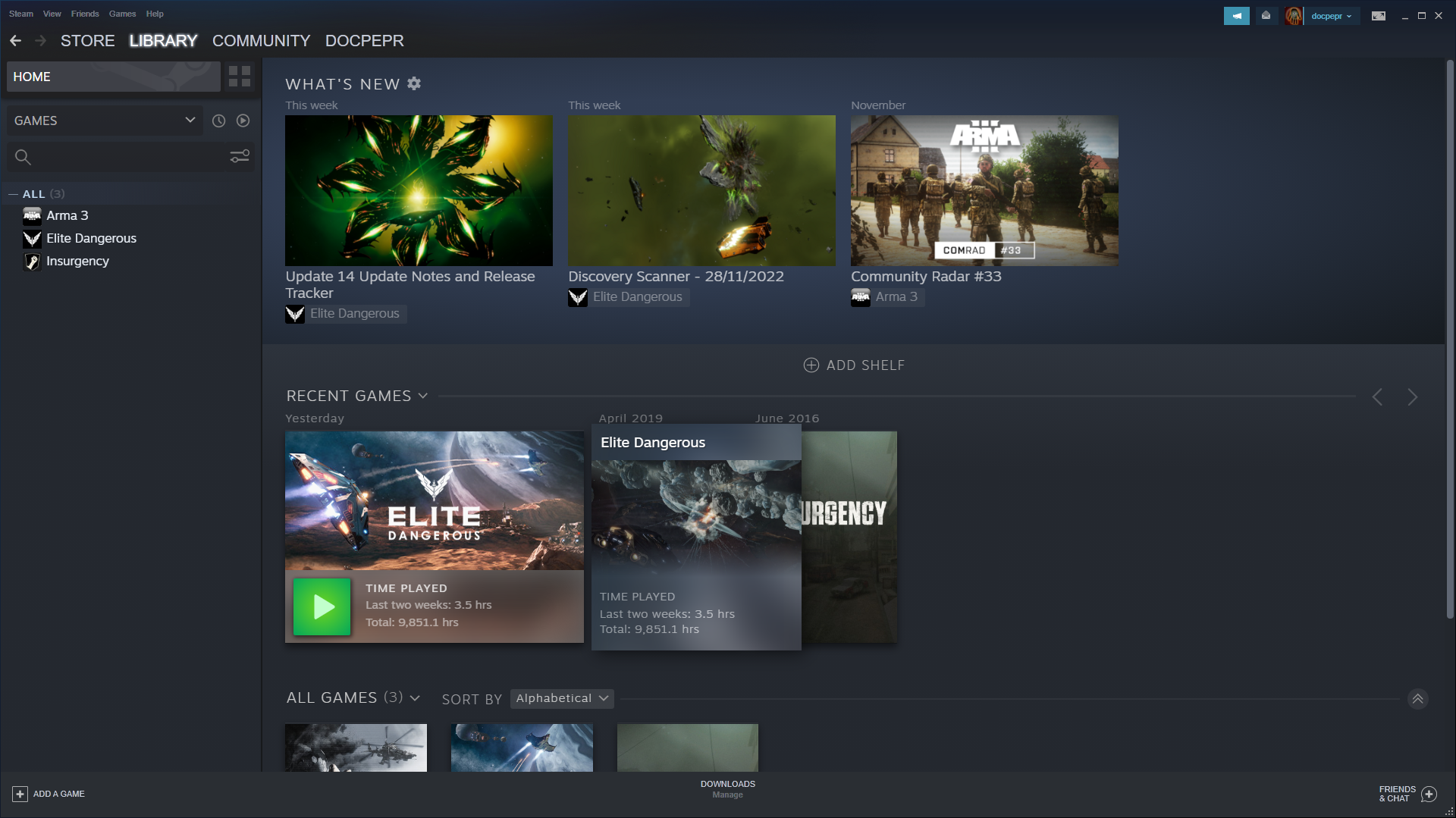The width and height of the screenshot is (1456, 818).
Task: Switch to Big Picture mode icon
Action: (x=1379, y=16)
